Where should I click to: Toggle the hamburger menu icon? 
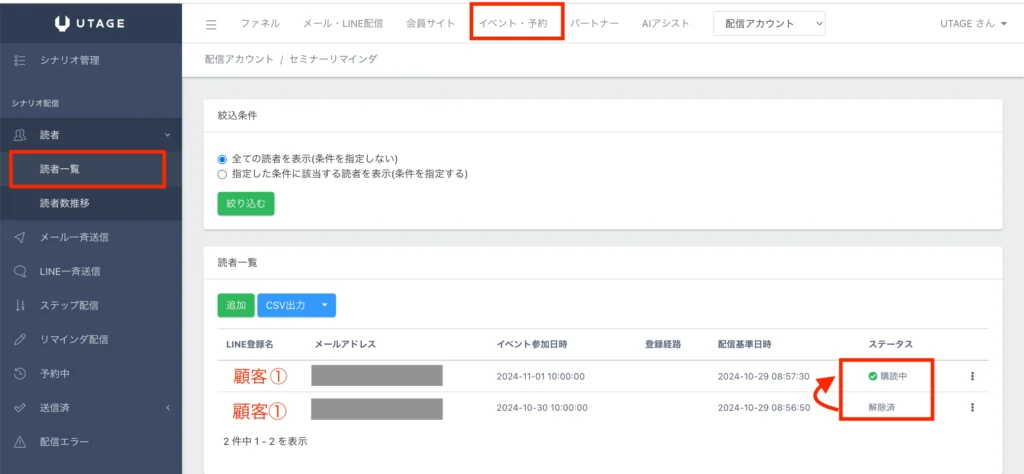tap(211, 24)
